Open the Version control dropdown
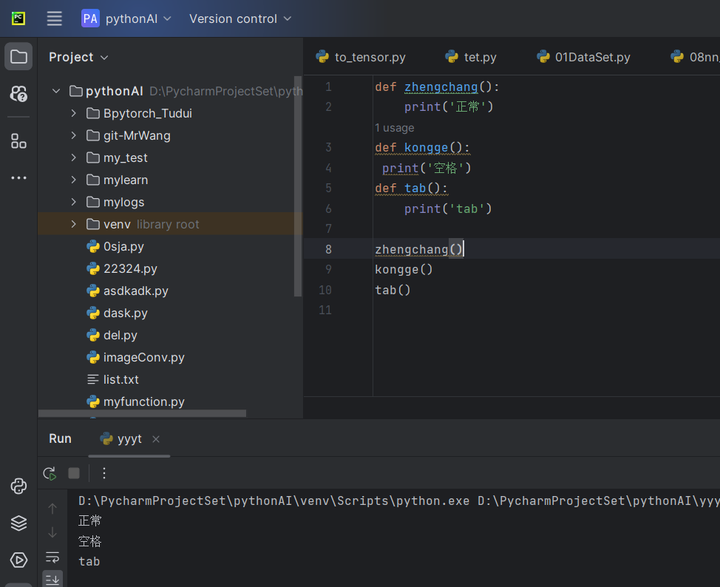The height and width of the screenshot is (587, 720). (x=240, y=18)
